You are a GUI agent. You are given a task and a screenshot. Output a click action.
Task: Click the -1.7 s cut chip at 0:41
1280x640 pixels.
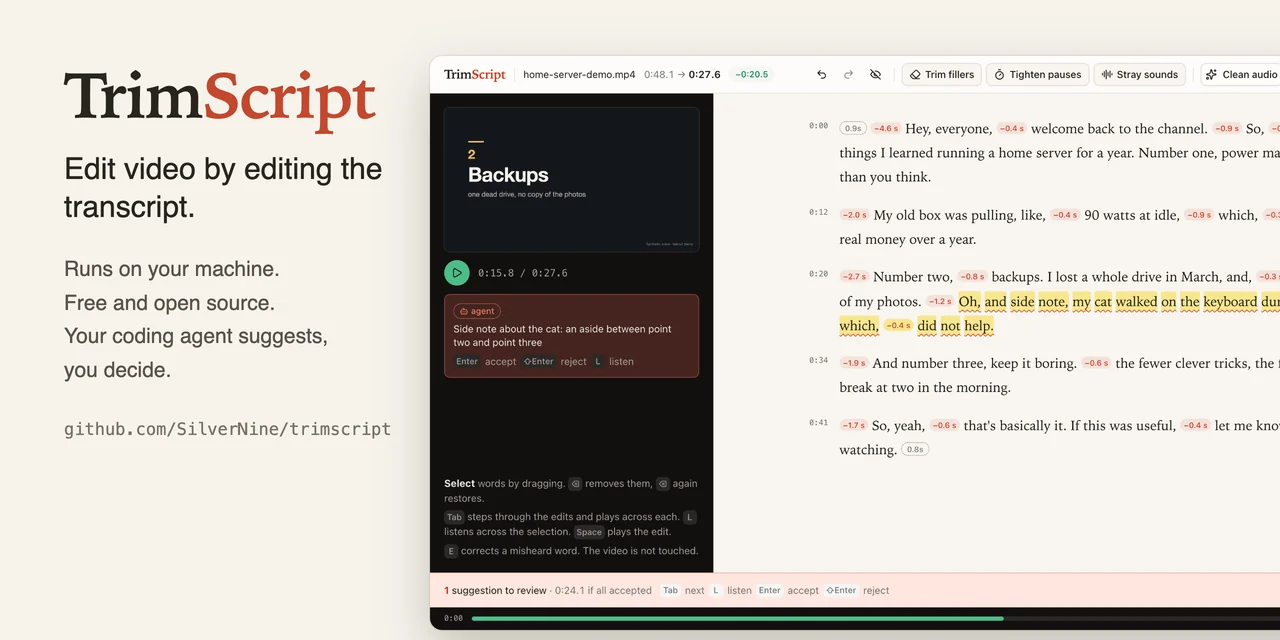point(853,425)
